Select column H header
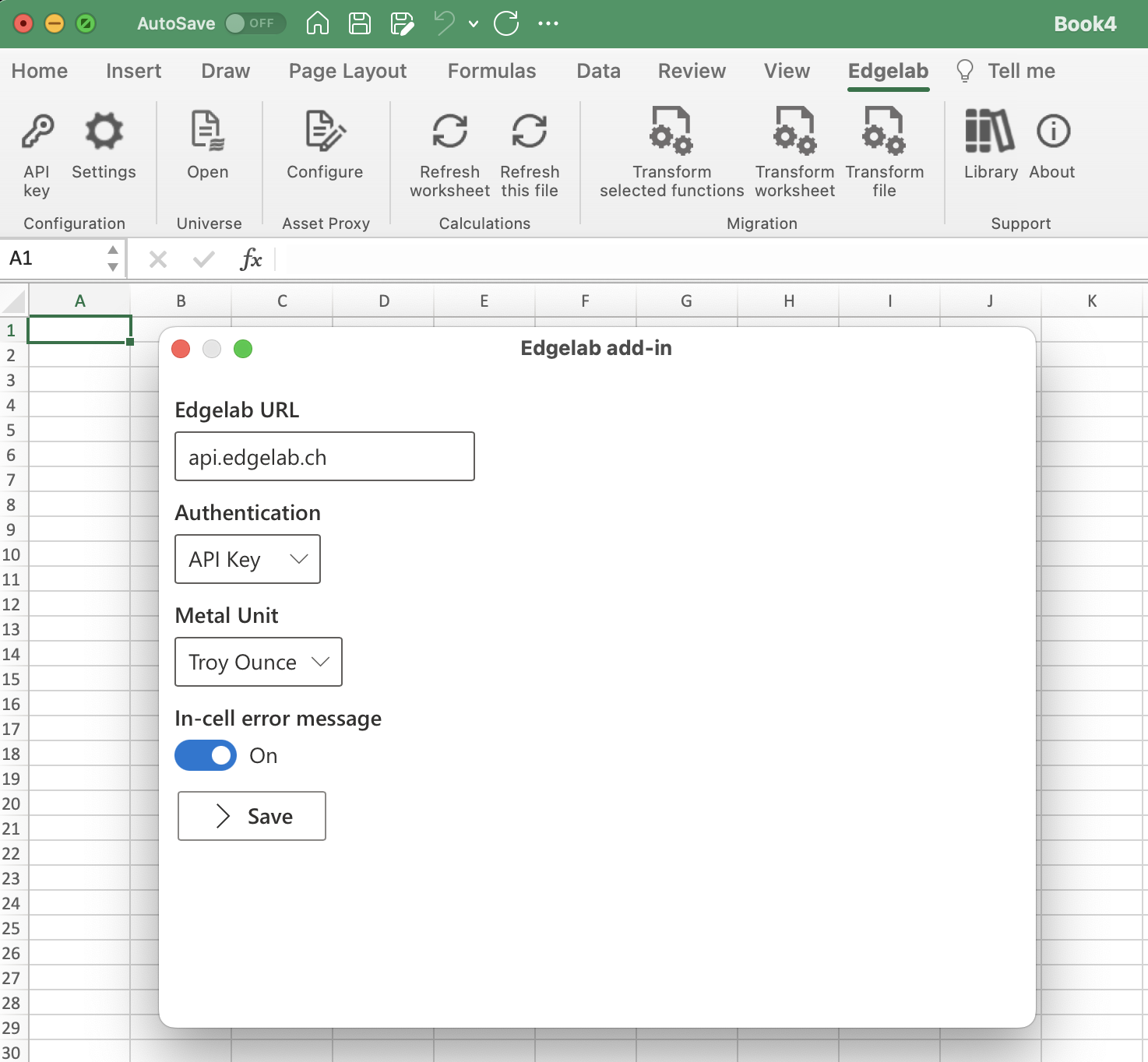 [789, 301]
